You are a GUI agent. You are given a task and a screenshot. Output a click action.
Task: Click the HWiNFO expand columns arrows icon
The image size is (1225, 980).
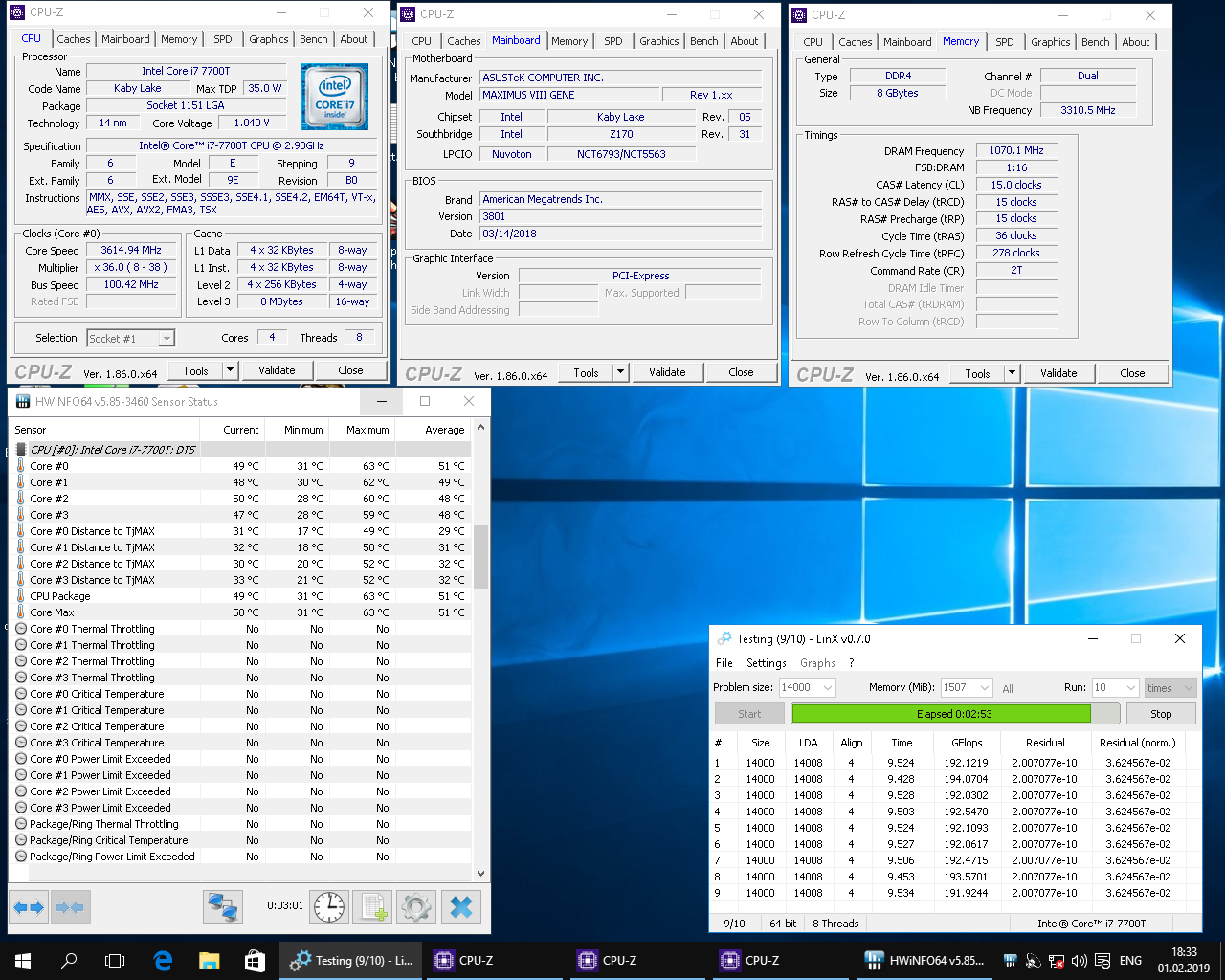pos(29,906)
